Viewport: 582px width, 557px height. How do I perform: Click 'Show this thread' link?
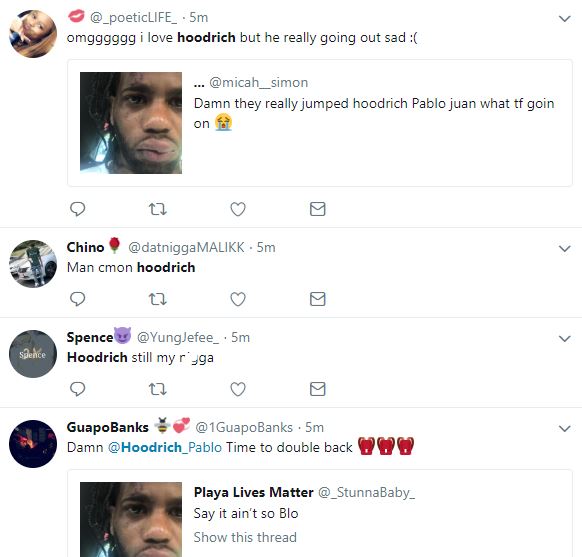(245, 537)
